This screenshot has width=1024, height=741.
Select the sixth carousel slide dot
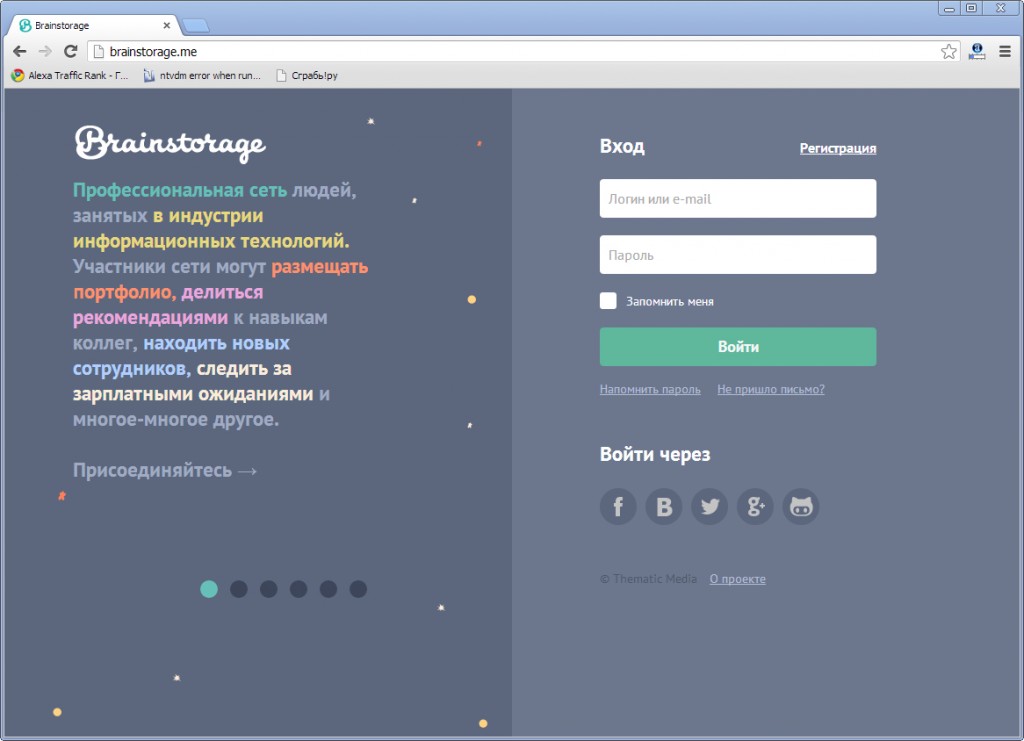coord(358,589)
